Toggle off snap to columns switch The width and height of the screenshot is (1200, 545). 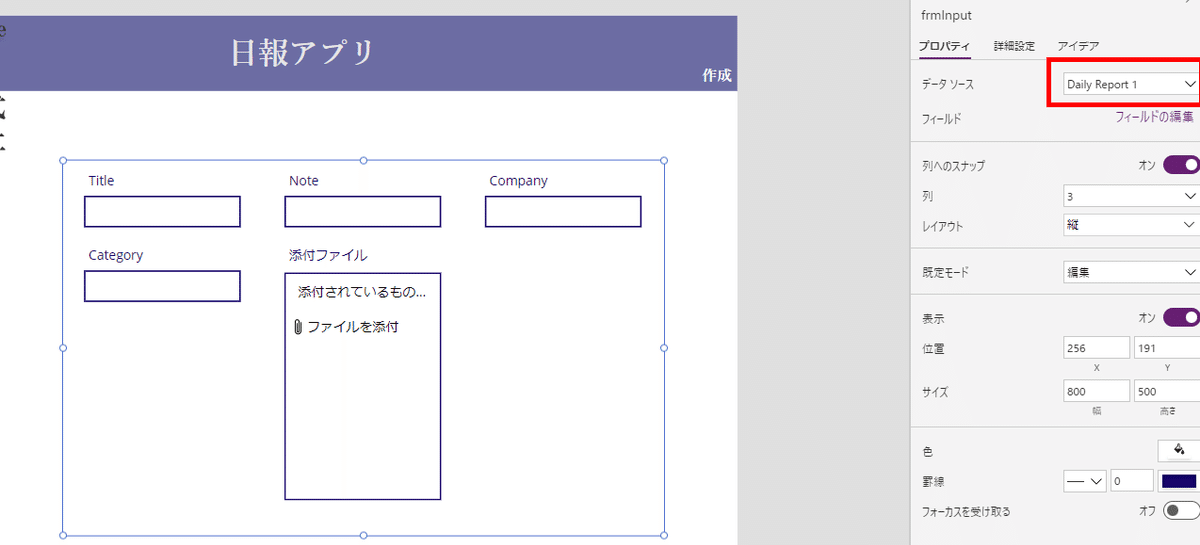click(x=1181, y=165)
